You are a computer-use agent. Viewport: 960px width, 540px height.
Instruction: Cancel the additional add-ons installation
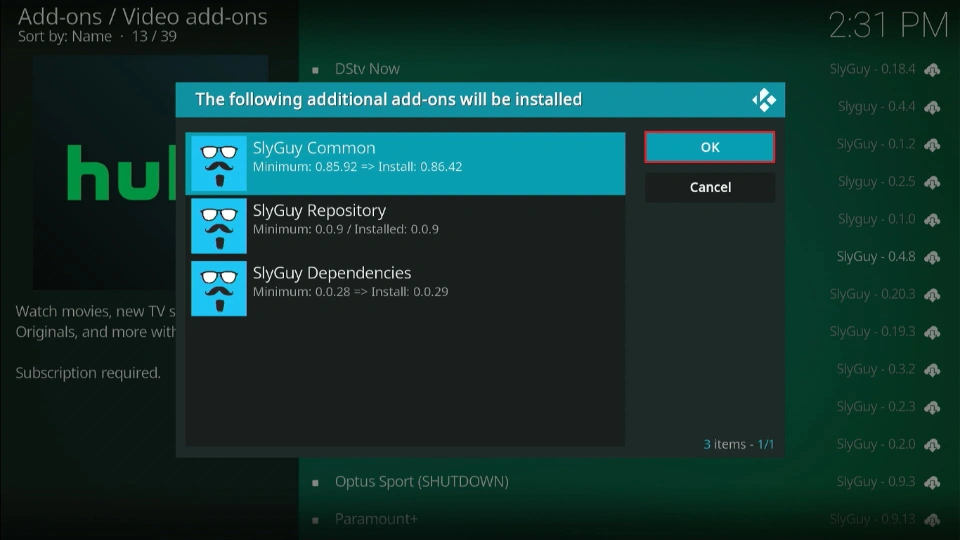click(x=710, y=187)
